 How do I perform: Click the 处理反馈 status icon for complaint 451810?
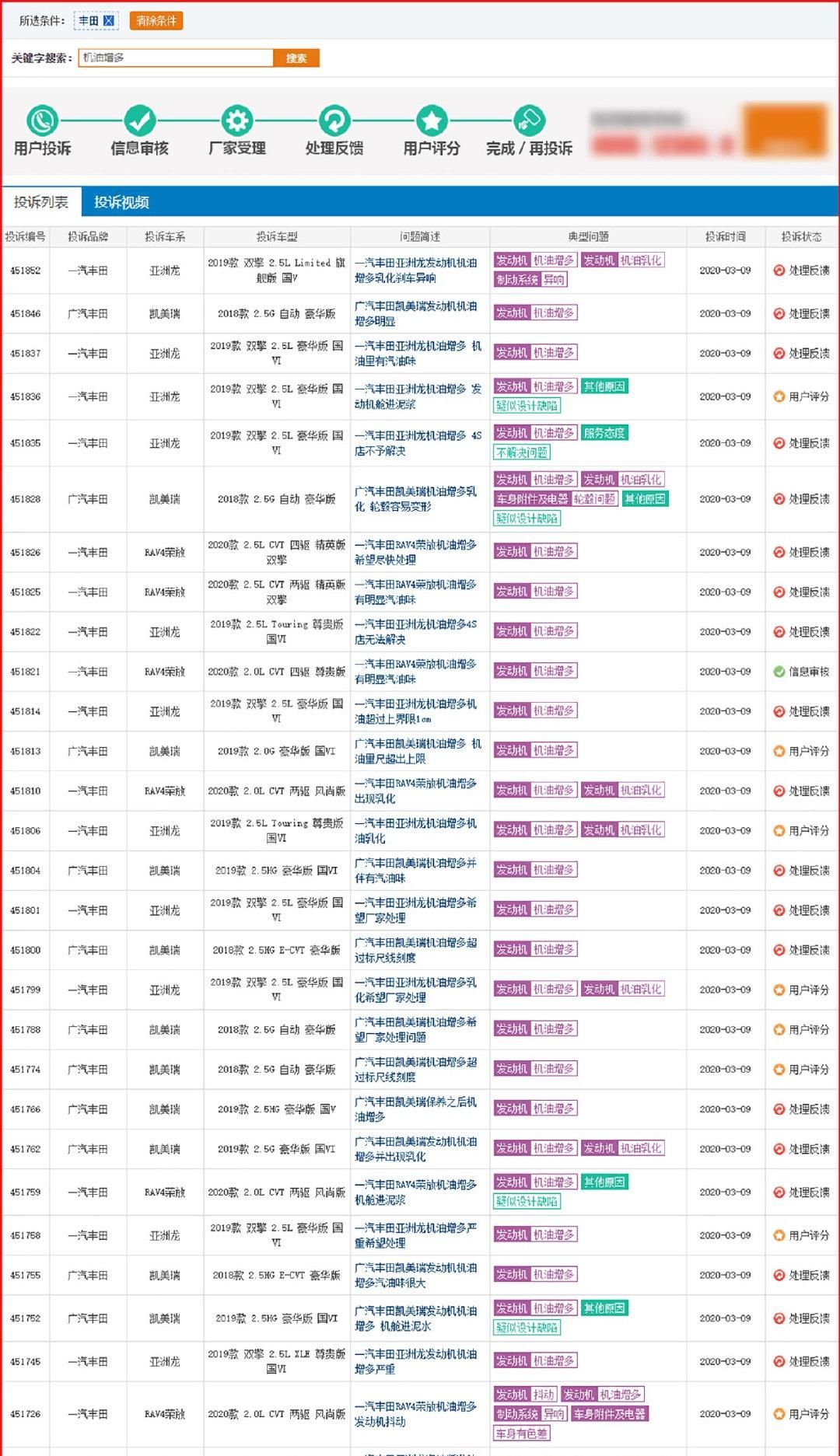tap(779, 791)
